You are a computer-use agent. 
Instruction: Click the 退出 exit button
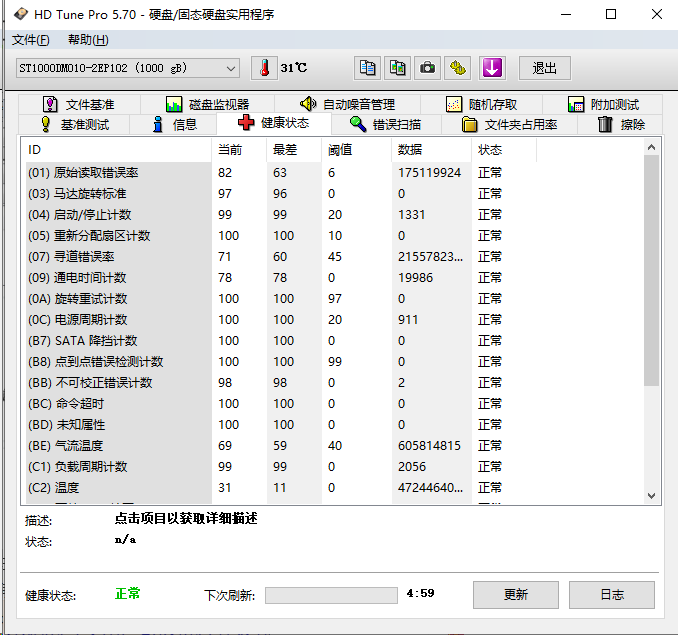[x=545, y=68]
